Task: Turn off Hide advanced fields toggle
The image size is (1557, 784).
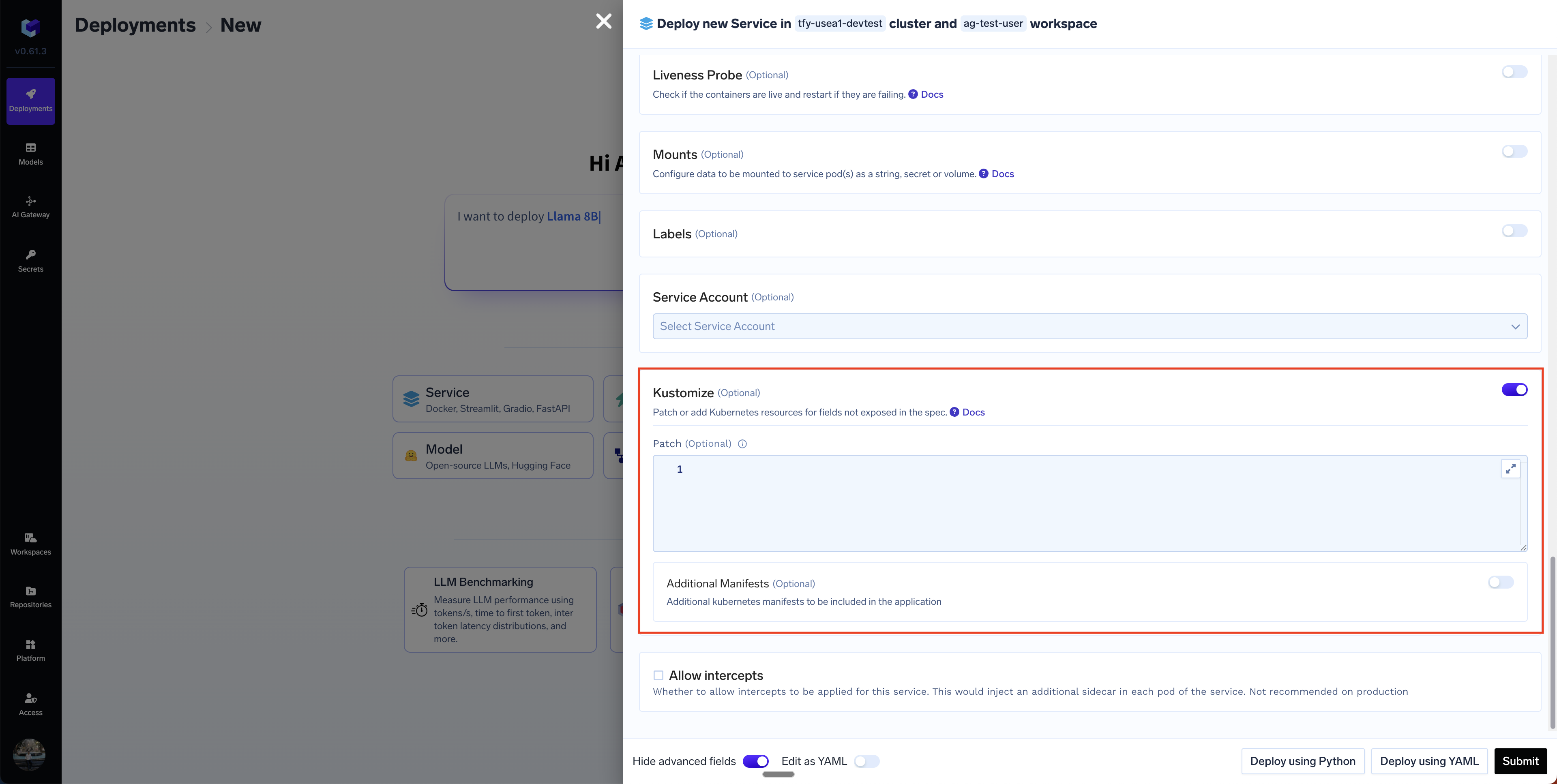Action: 755,761
